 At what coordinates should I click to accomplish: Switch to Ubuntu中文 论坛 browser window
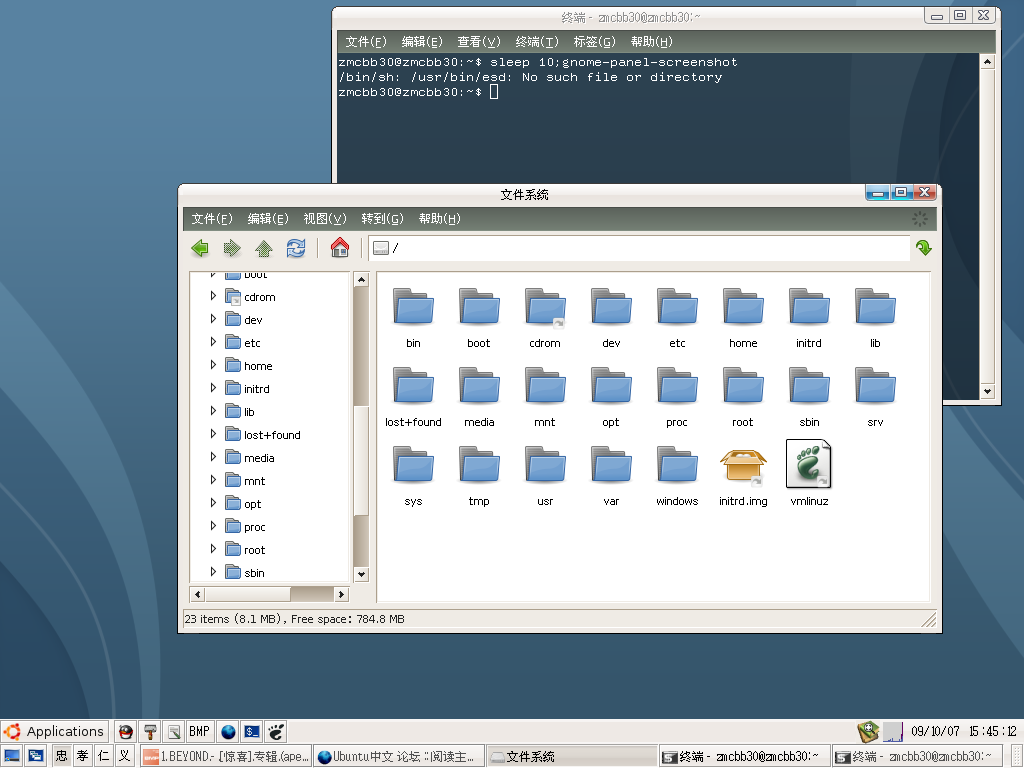(x=399, y=756)
